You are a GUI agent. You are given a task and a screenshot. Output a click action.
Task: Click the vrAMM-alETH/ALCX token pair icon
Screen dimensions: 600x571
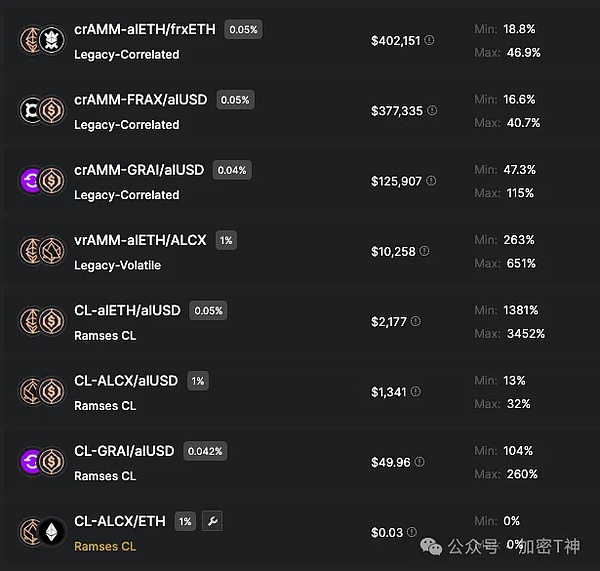(41, 251)
